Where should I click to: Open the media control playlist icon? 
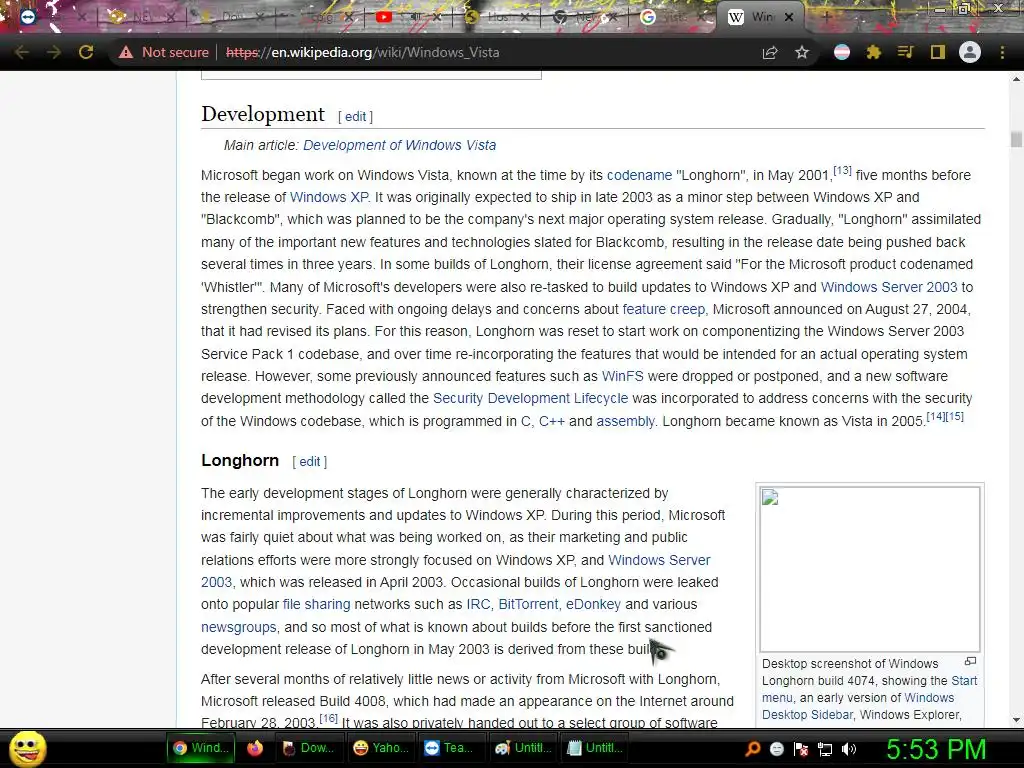(x=906, y=52)
